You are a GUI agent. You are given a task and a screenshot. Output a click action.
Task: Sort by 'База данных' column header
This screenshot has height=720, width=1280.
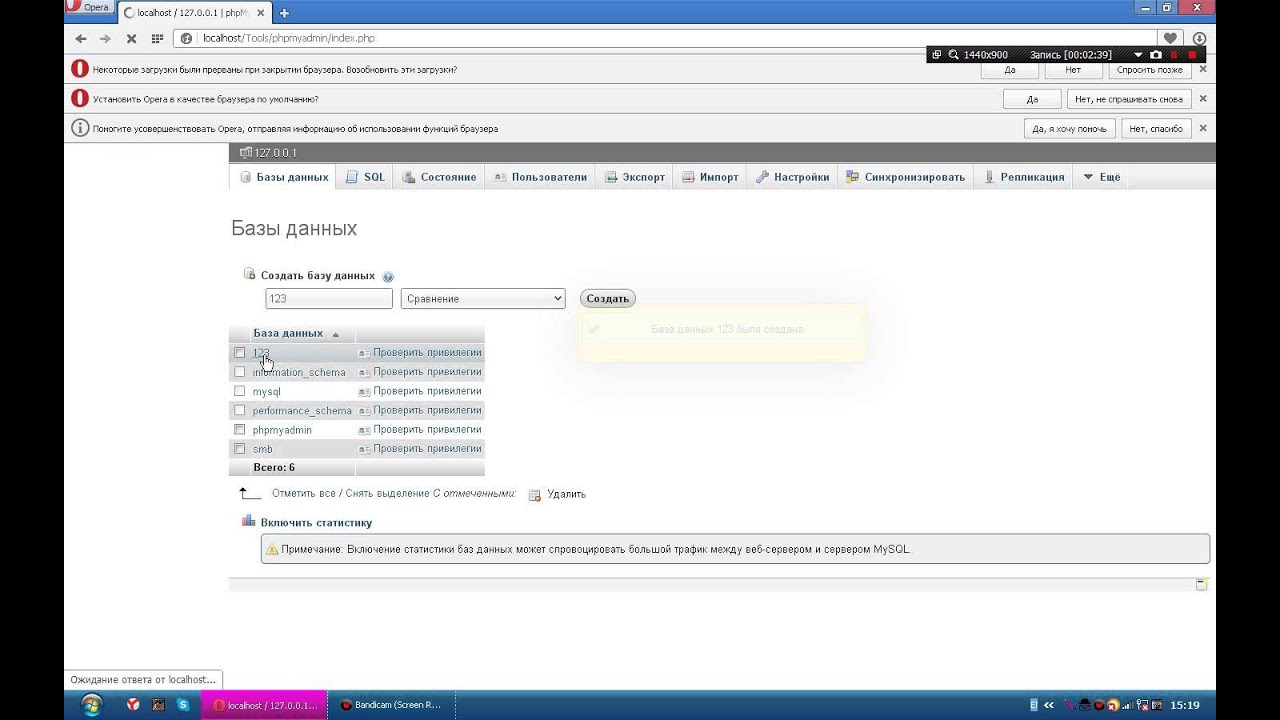(x=288, y=333)
